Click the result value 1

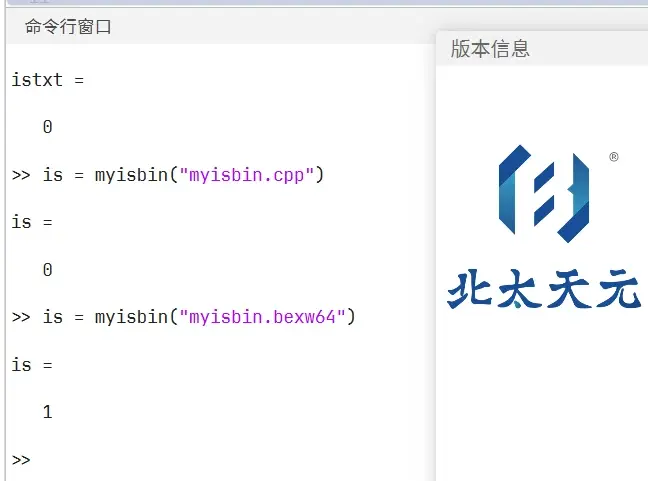click(x=48, y=412)
